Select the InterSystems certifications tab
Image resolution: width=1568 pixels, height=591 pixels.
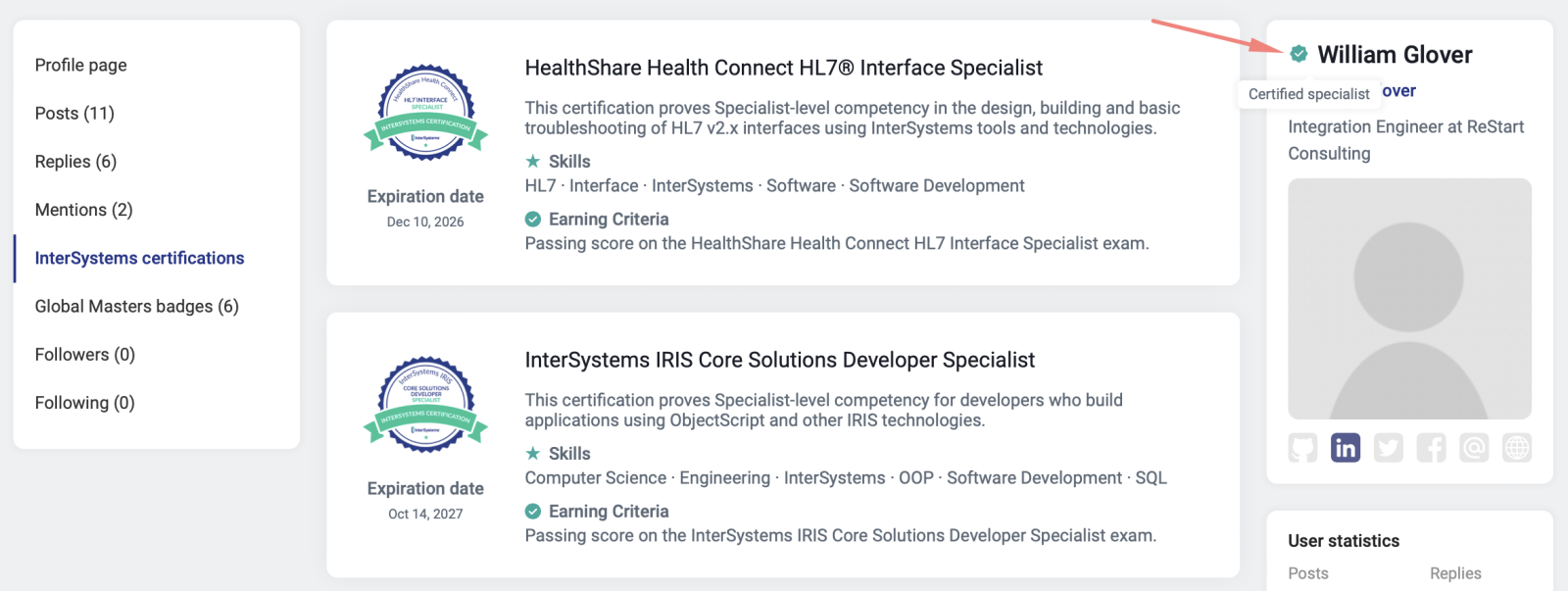139,258
